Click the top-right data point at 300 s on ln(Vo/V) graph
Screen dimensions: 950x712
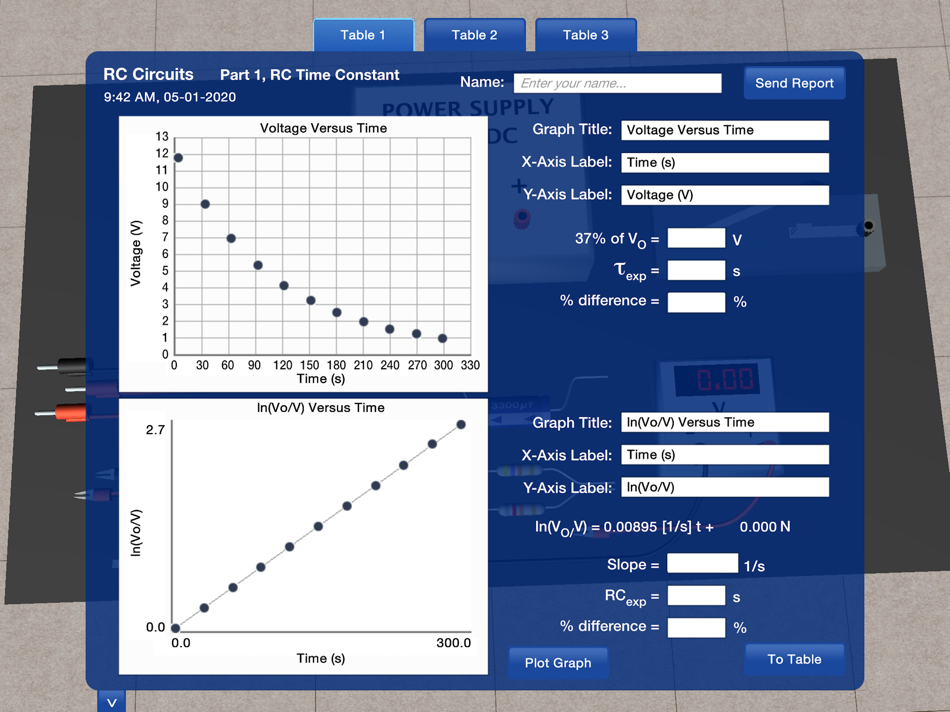(x=461, y=425)
